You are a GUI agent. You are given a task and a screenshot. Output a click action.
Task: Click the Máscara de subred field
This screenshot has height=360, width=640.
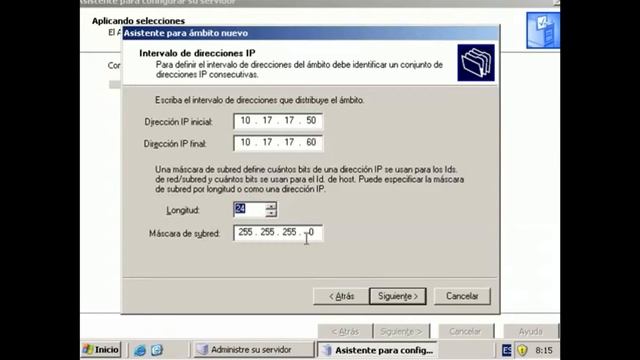[x=278, y=233]
